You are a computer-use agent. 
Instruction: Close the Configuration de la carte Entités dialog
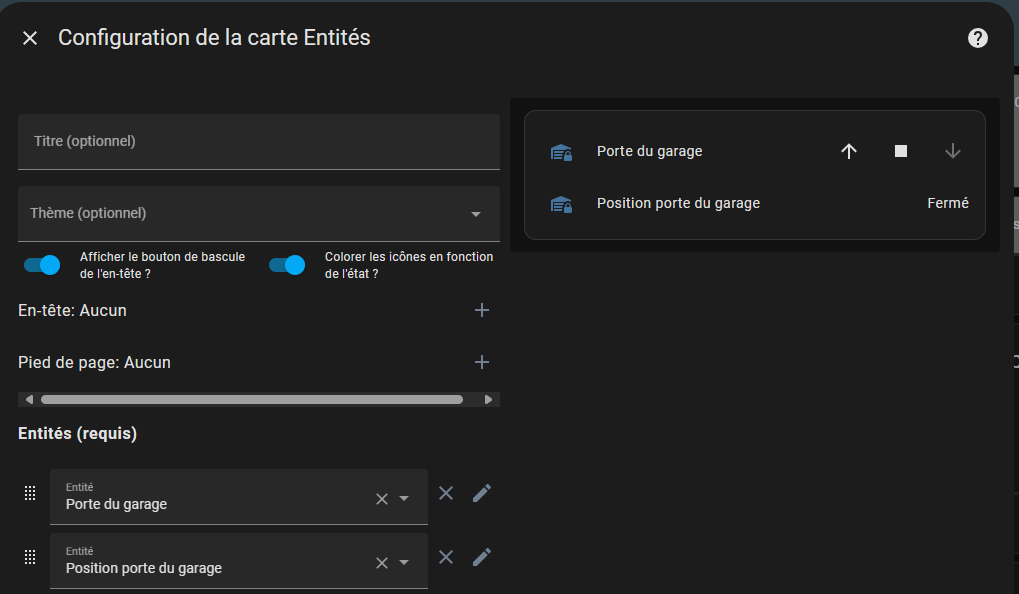coord(30,38)
